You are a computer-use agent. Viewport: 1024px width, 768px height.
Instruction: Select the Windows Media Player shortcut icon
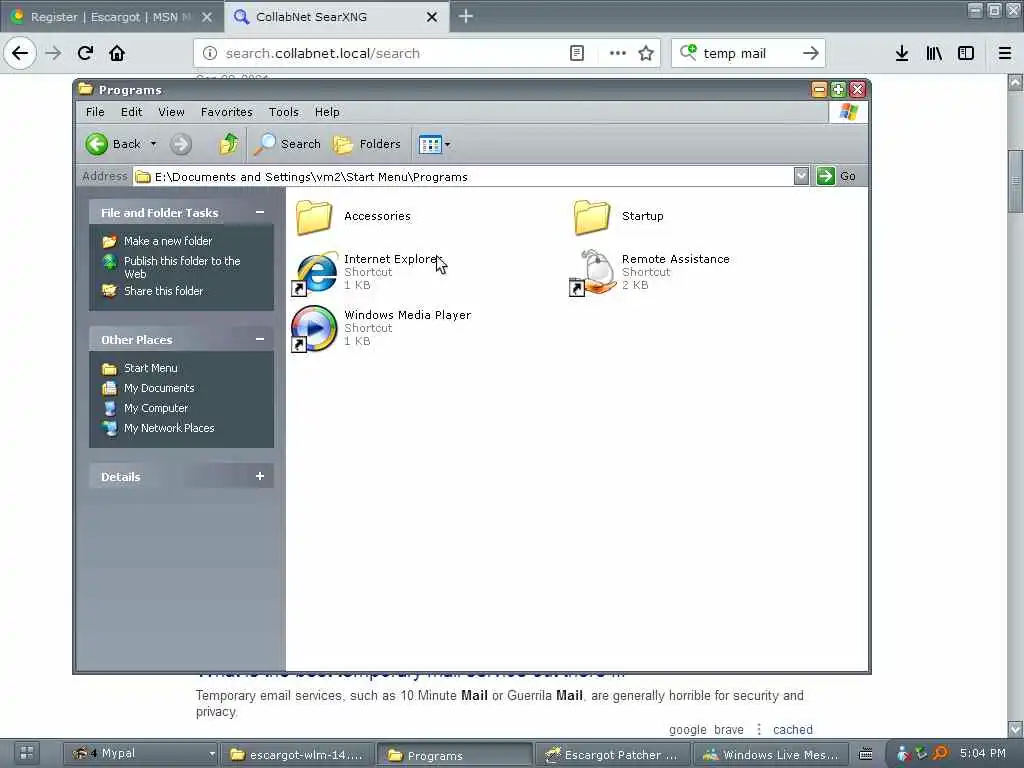tap(314, 328)
